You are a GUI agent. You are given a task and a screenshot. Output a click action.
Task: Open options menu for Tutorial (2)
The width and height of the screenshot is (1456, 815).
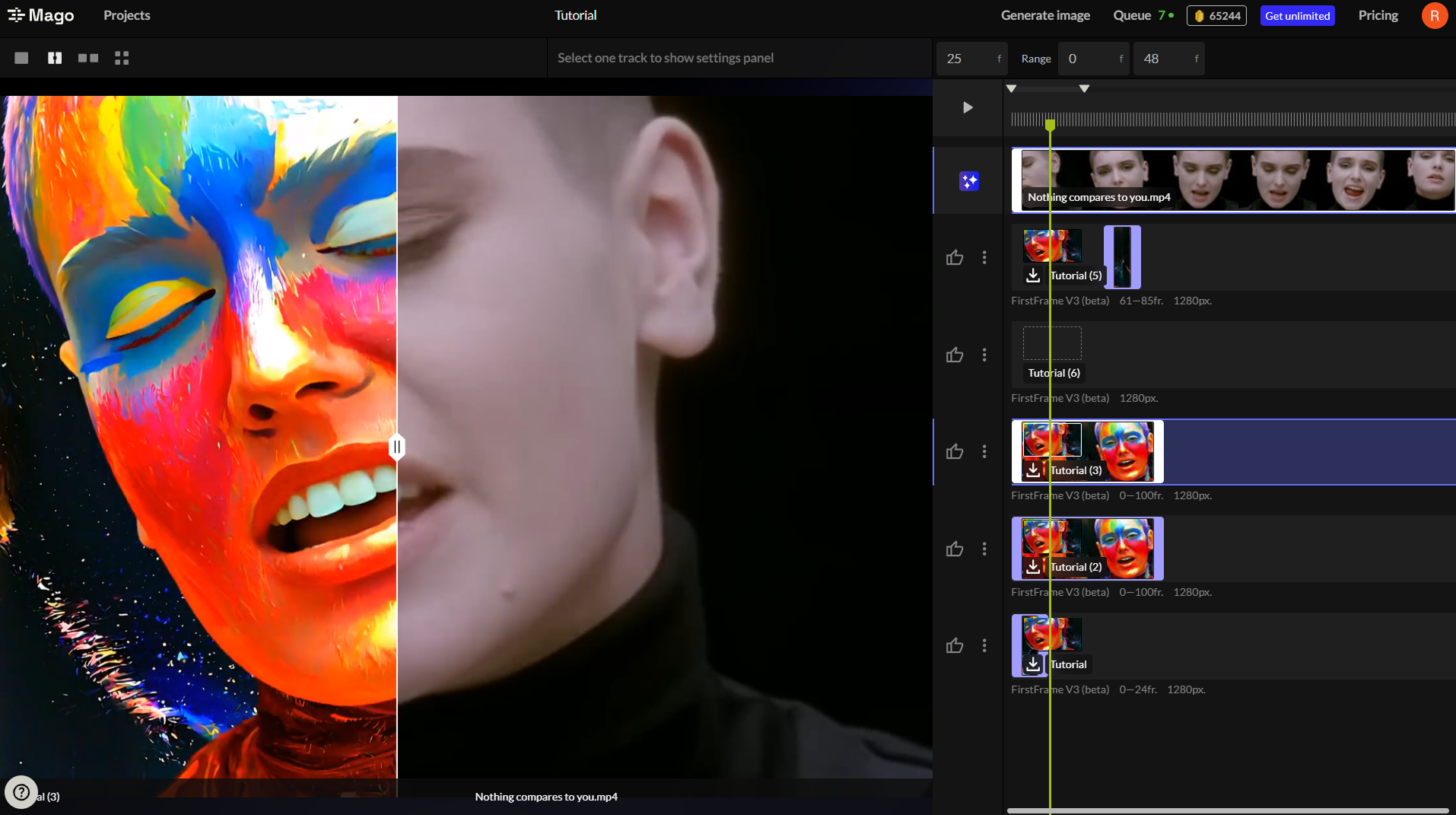pyautogui.click(x=984, y=549)
